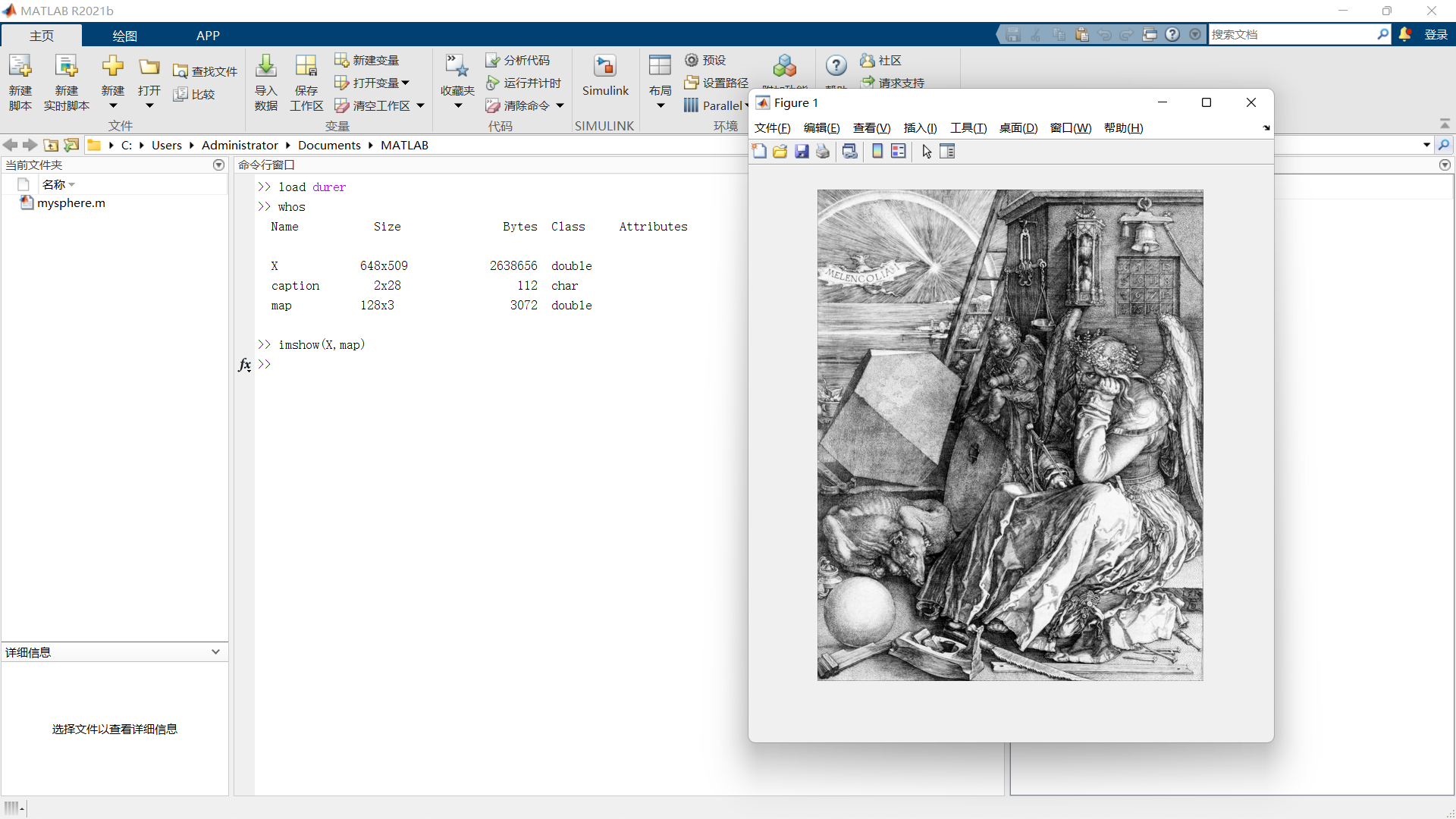Click the Favorites (收藏夹) icon
This screenshot has height=819, width=1456.
click(457, 66)
